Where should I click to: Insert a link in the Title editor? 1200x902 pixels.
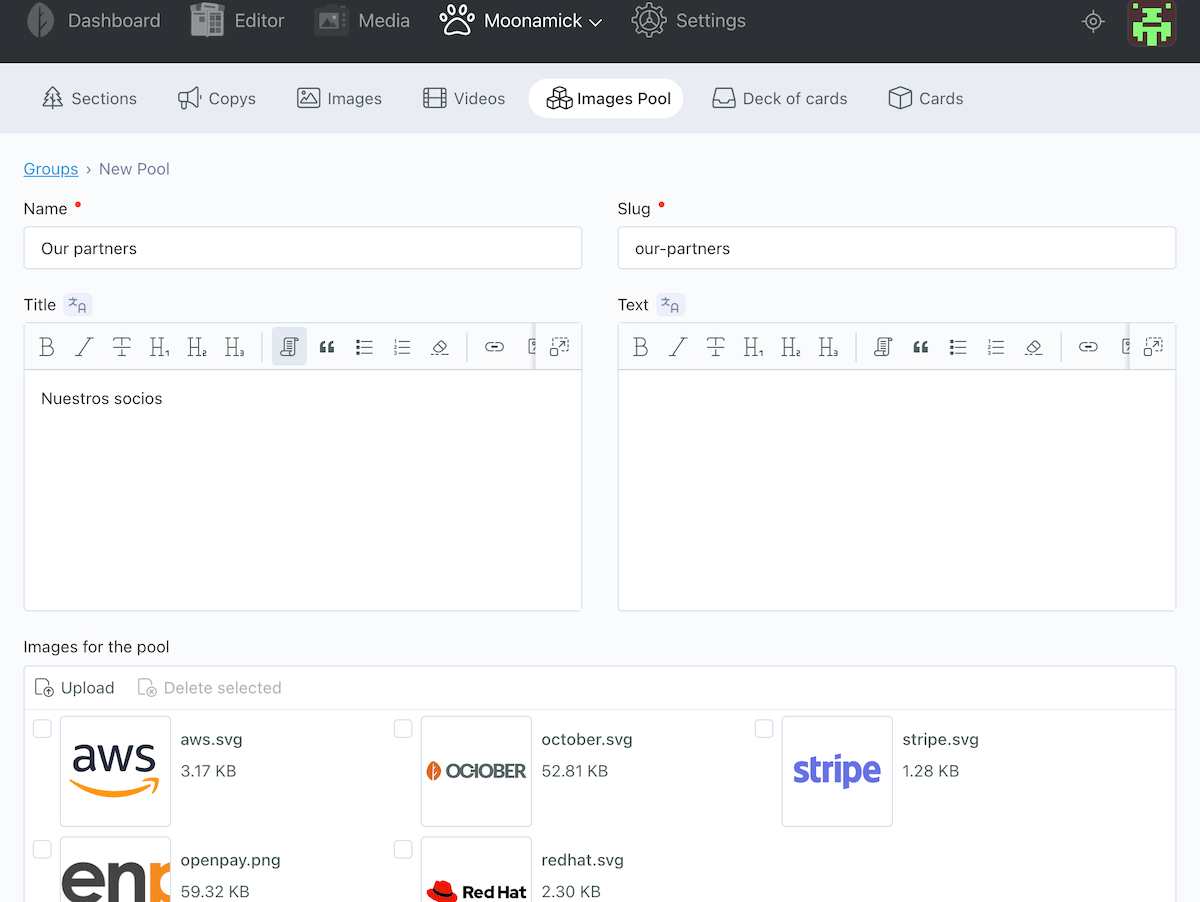[x=494, y=347]
